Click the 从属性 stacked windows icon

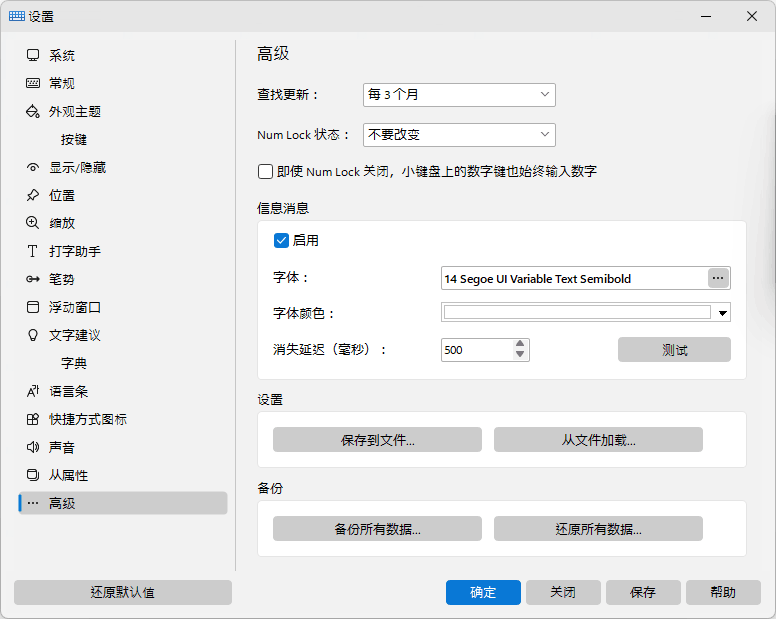coord(33,476)
